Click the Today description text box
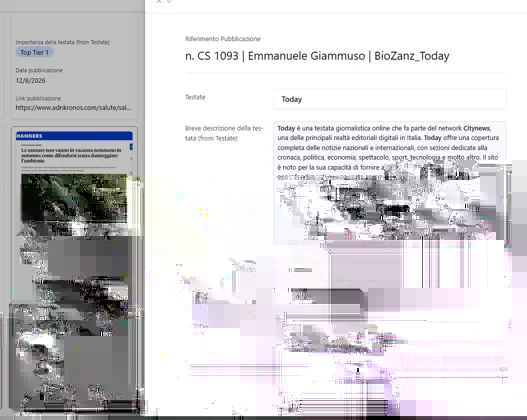The height and width of the screenshot is (420, 527). pyautogui.click(x=390, y=182)
